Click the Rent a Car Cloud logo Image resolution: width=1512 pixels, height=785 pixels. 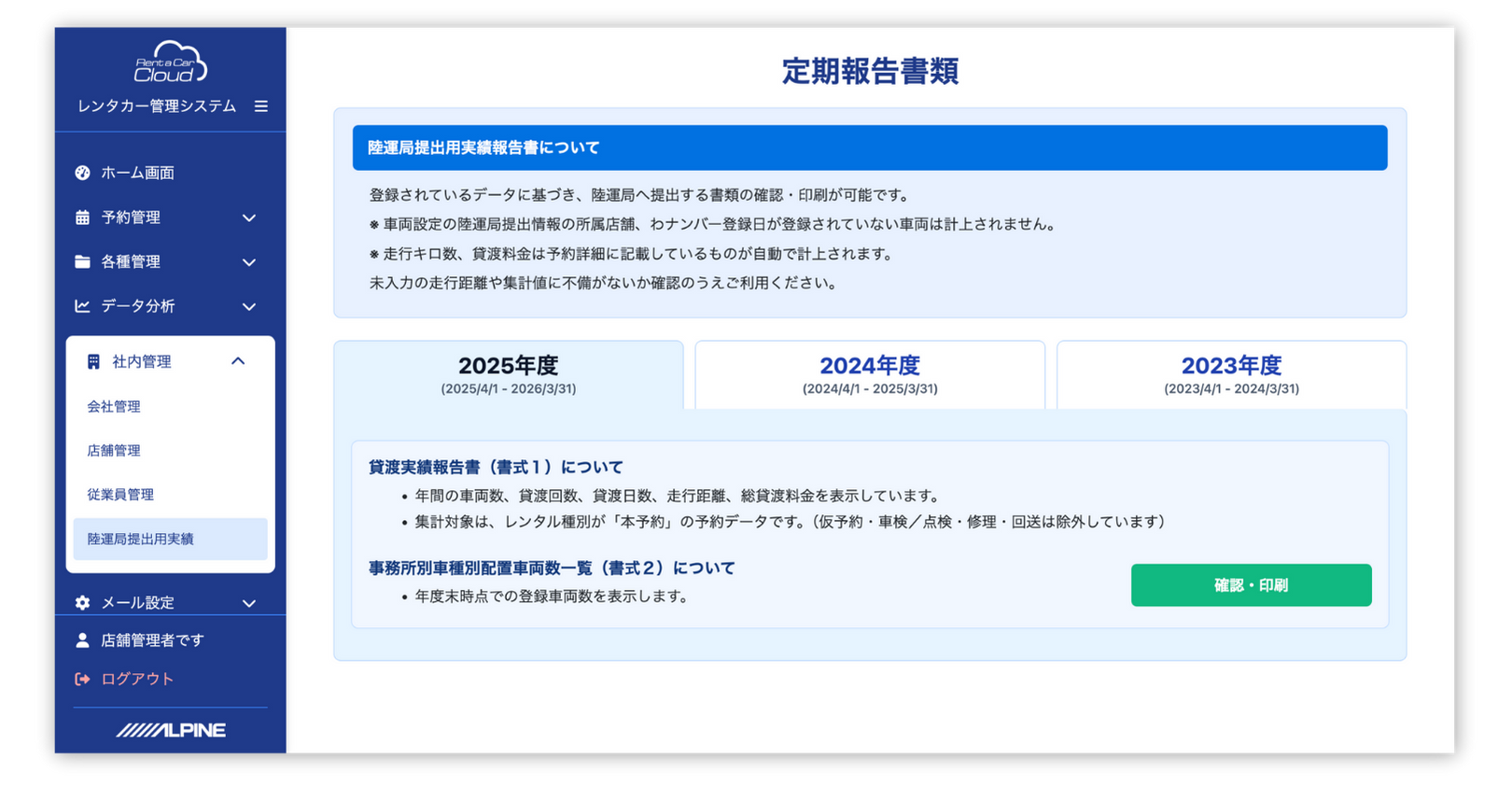(170, 63)
